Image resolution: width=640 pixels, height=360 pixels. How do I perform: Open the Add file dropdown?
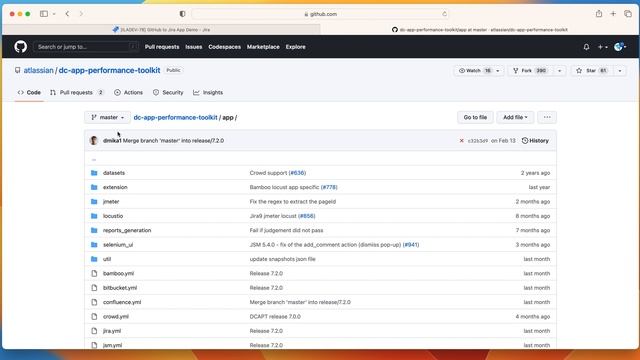point(515,117)
